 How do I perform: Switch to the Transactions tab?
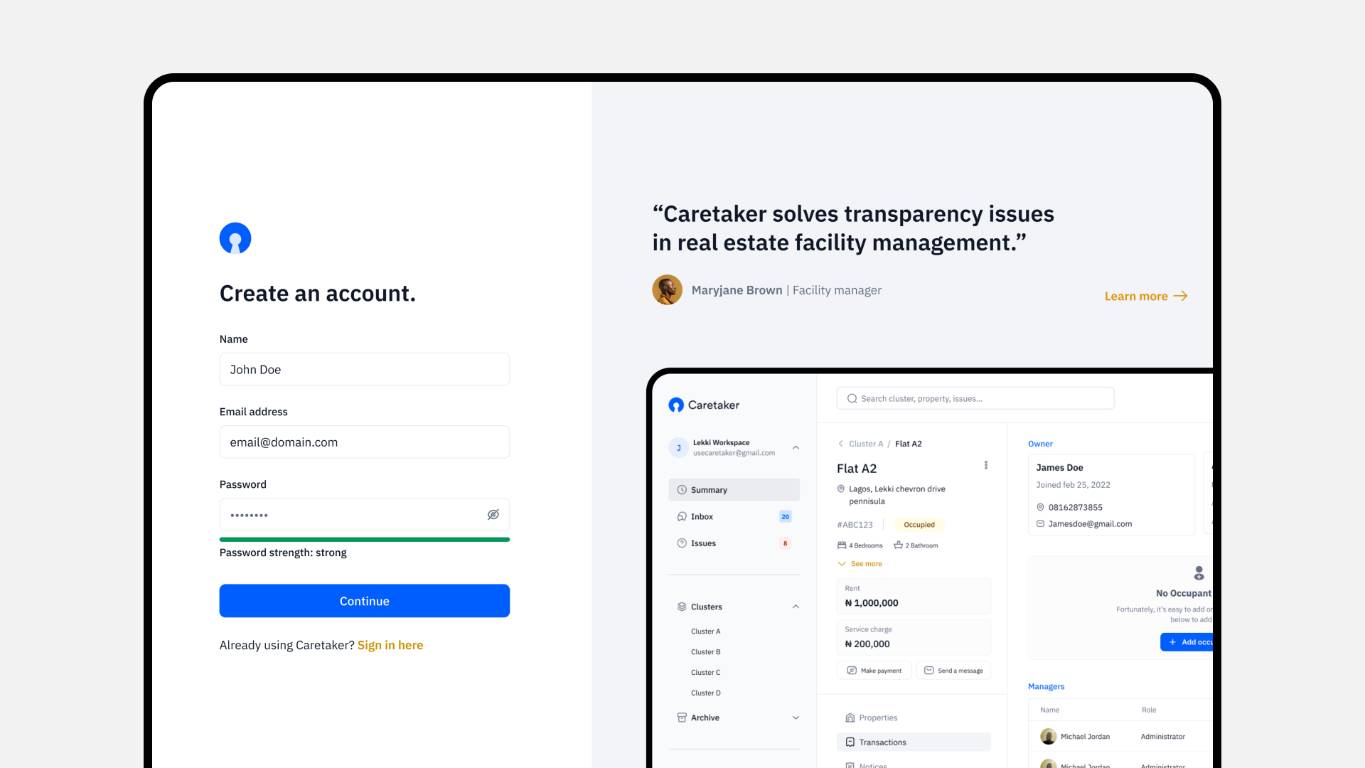(914, 742)
